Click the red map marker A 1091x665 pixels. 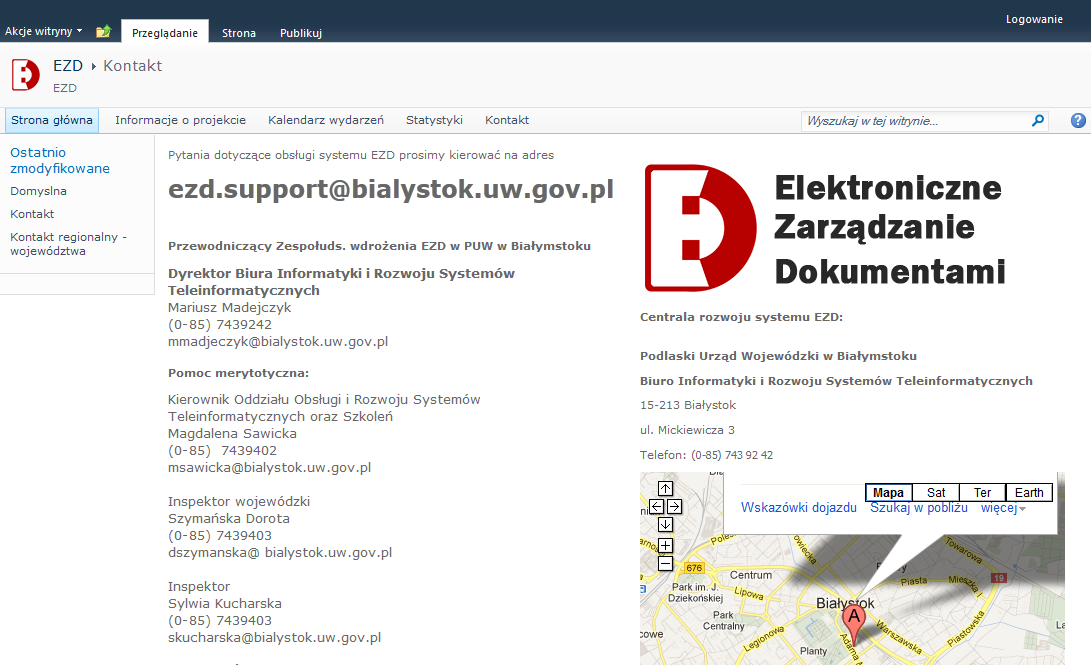[x=854, y=624]
